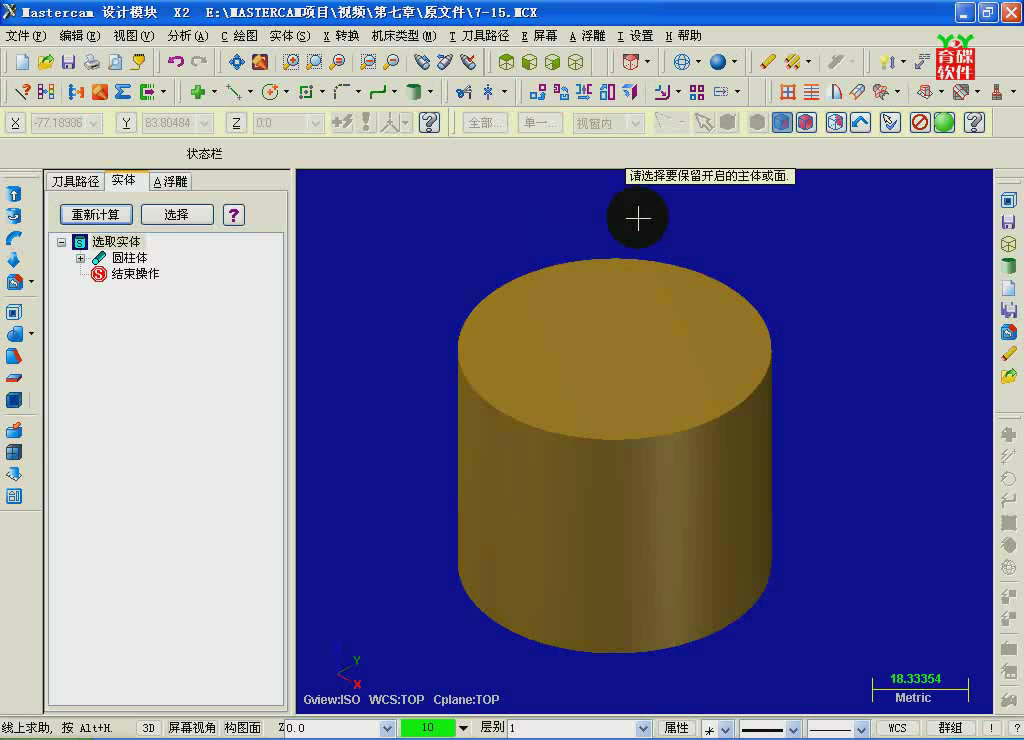
Task: Open the thin line width dropdown
Action: click(x=861, y=729)
